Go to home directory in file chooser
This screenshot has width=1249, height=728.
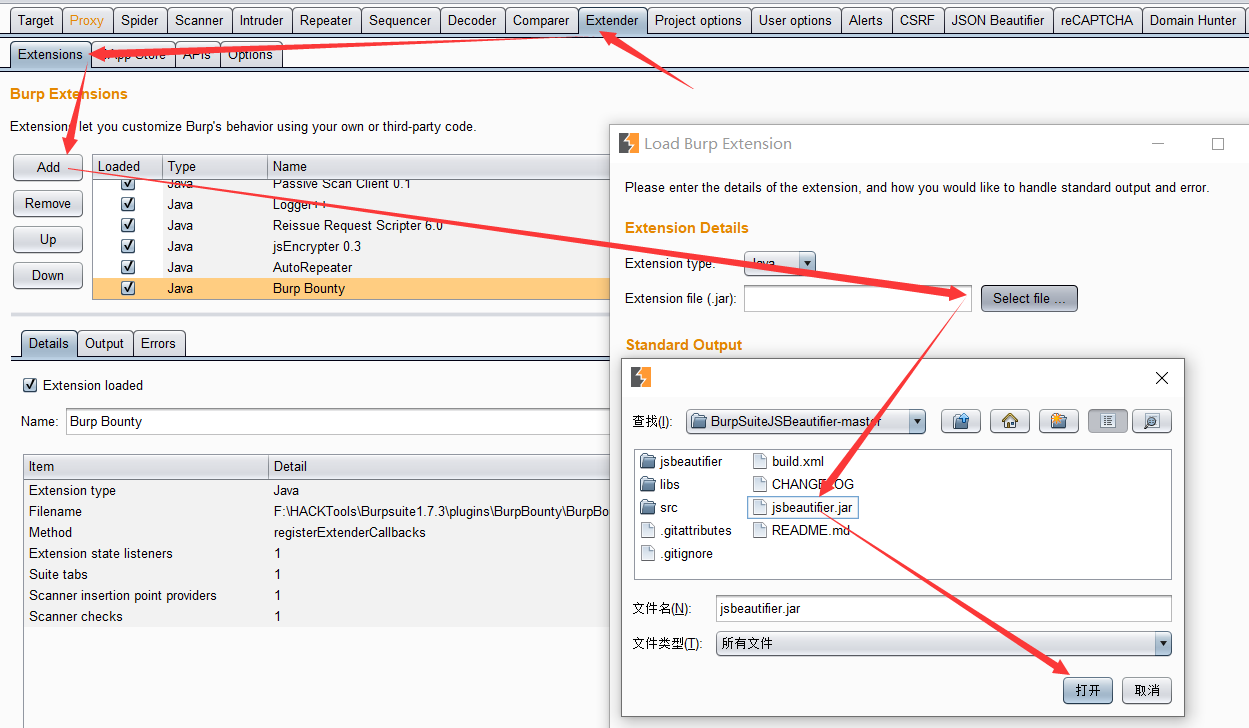[x=1010, y=421]
